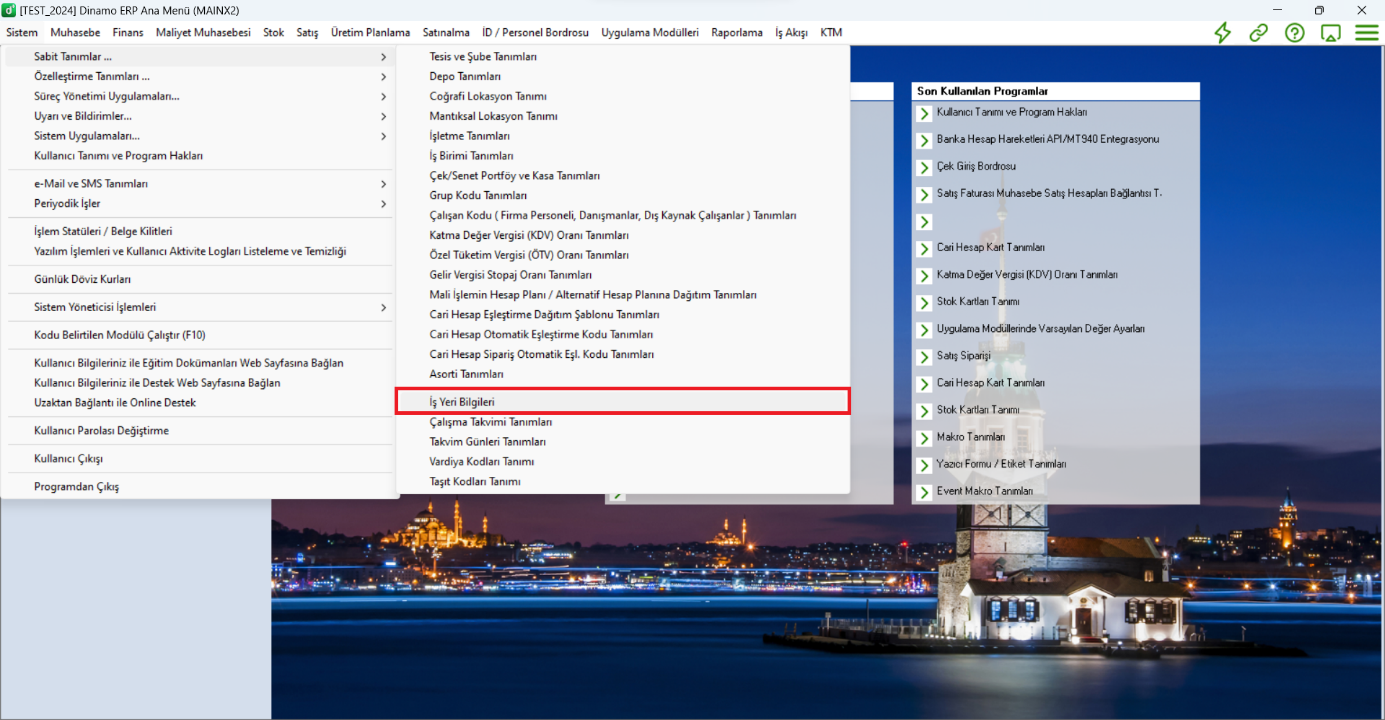Expand the Sabit Tanımlar submenu arrow
The width and height of the screenshot is (1385, 720).
383,57
